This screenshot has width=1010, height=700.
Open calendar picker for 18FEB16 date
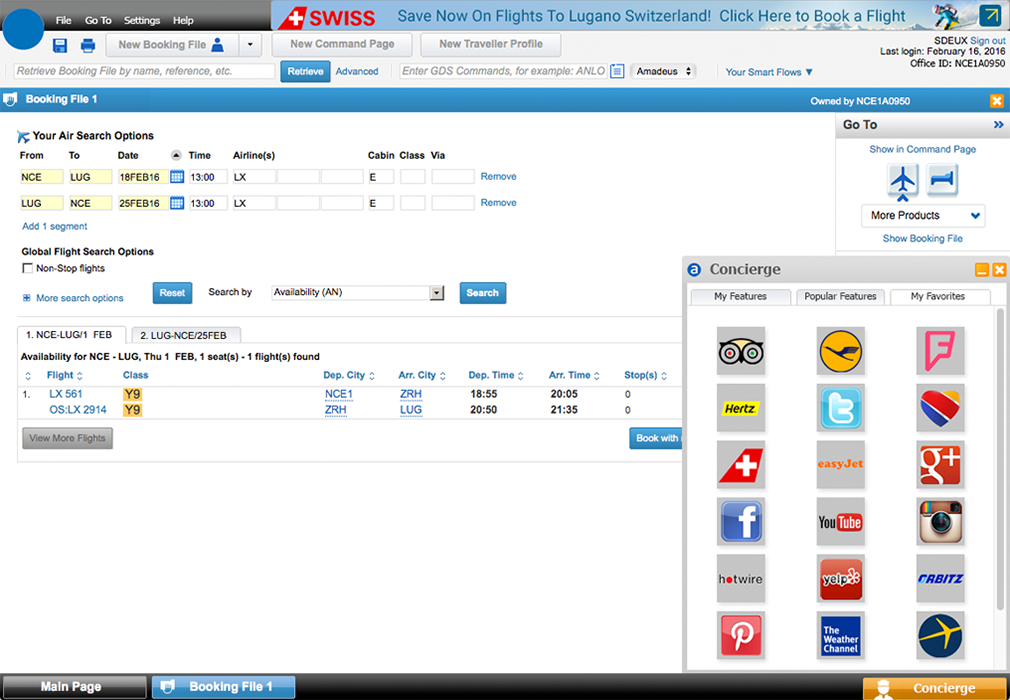click(x=176, y=177)
